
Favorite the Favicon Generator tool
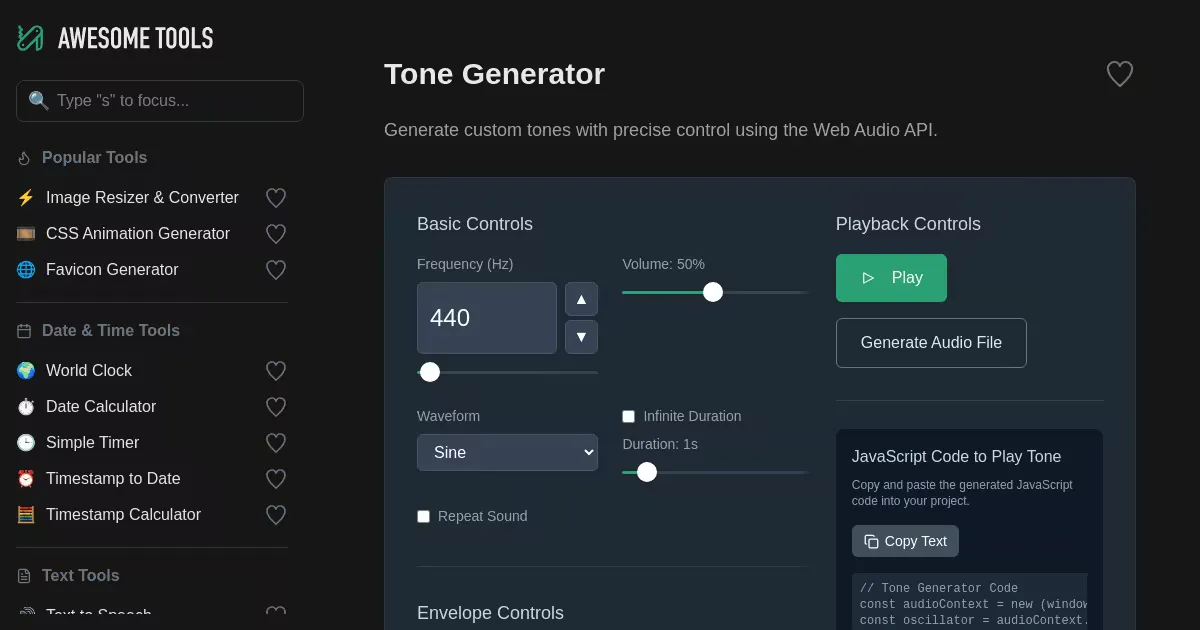point(276,270)
